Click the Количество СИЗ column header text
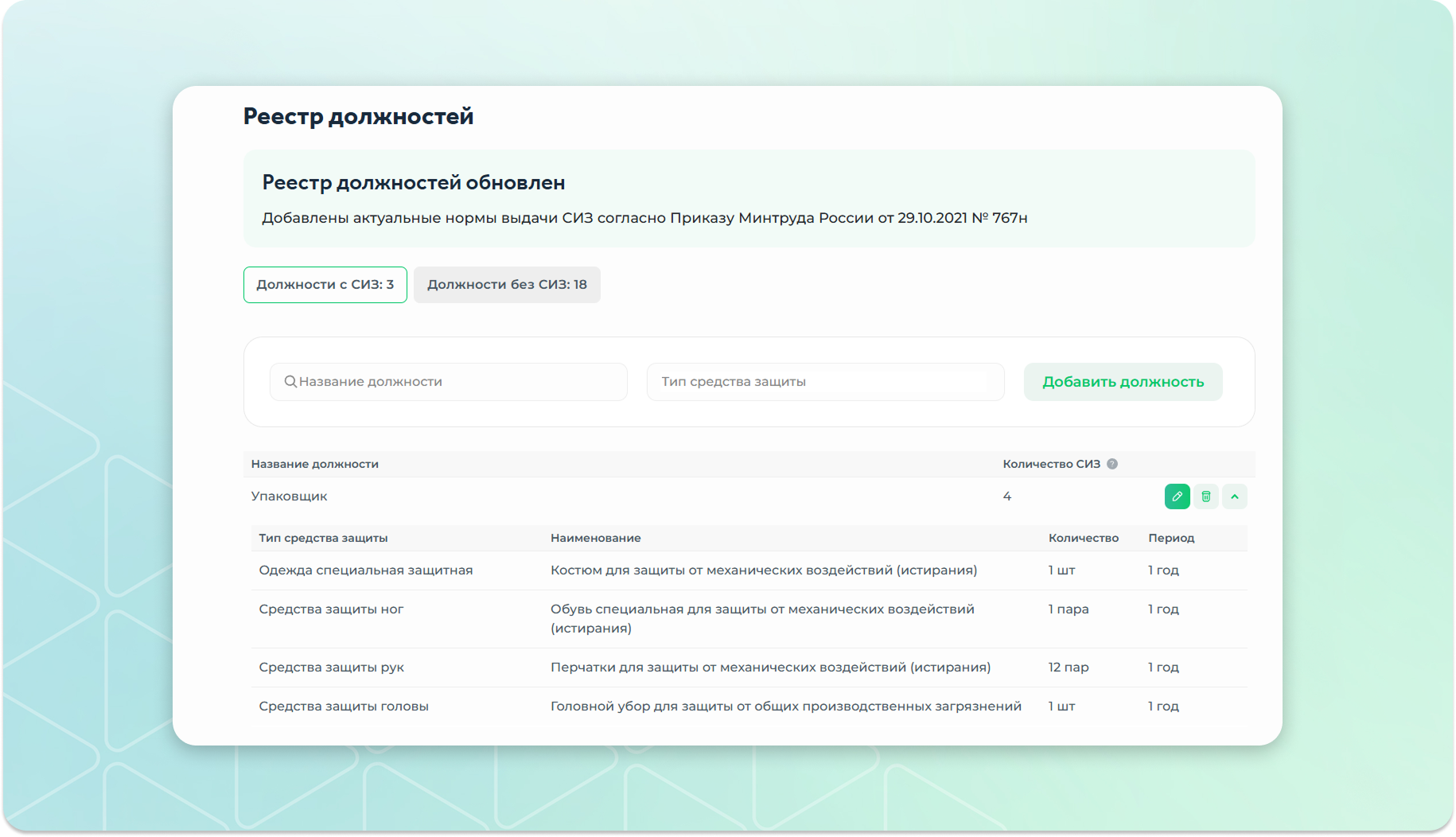The height and width of the screenshot is (837, 1456). [1051, 464]
